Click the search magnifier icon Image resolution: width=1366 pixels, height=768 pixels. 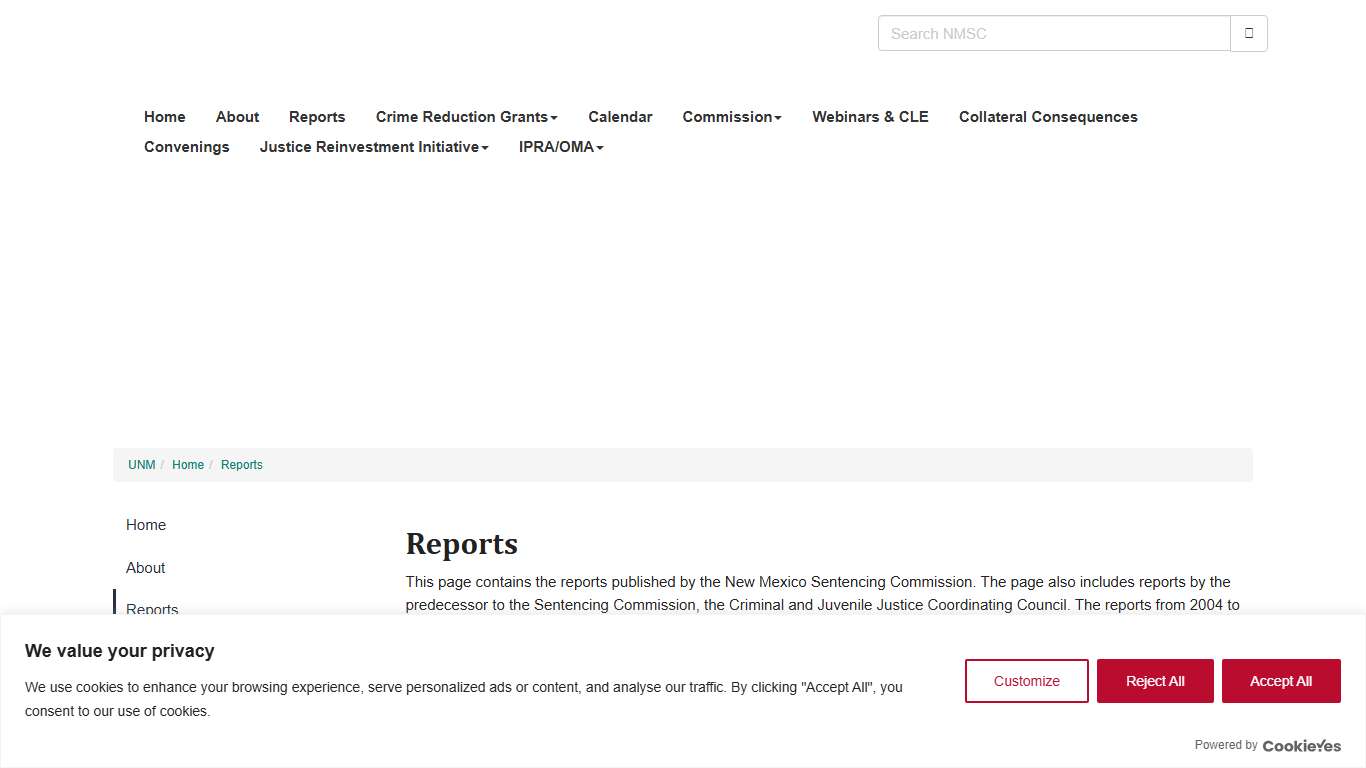click(x=1248, y=33)
